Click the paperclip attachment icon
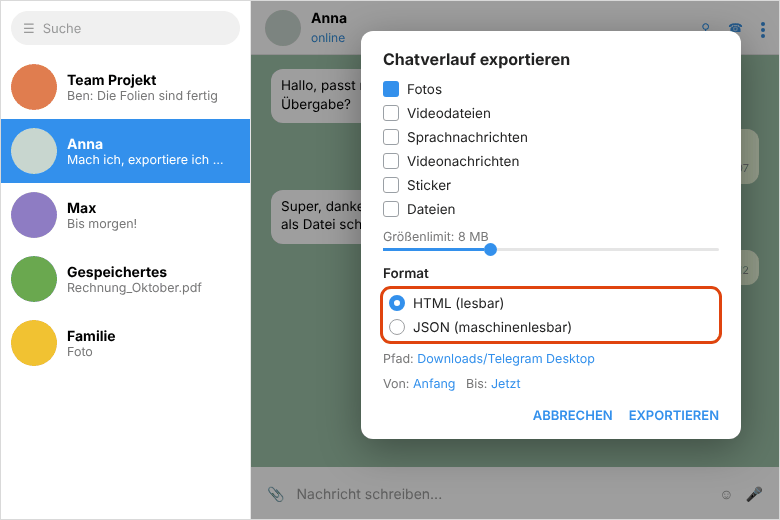 (x=276, y=494)
